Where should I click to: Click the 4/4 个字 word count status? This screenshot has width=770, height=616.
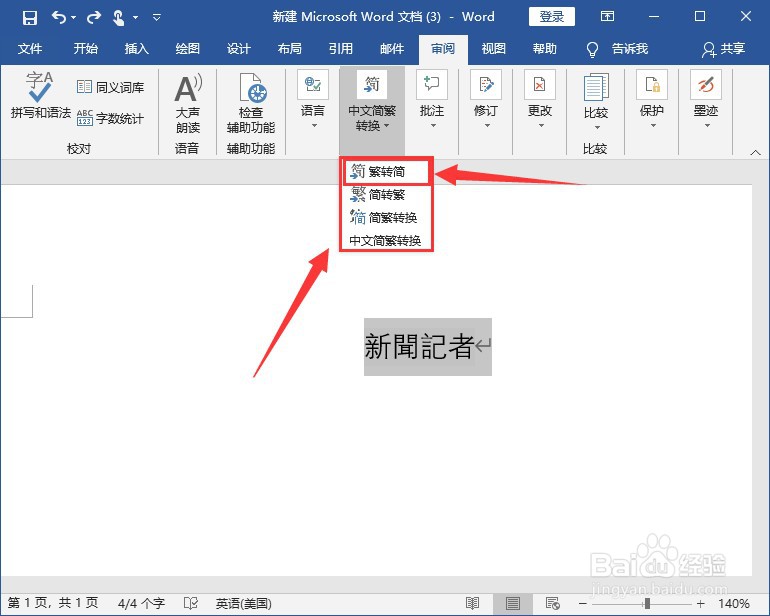(141, 603)
